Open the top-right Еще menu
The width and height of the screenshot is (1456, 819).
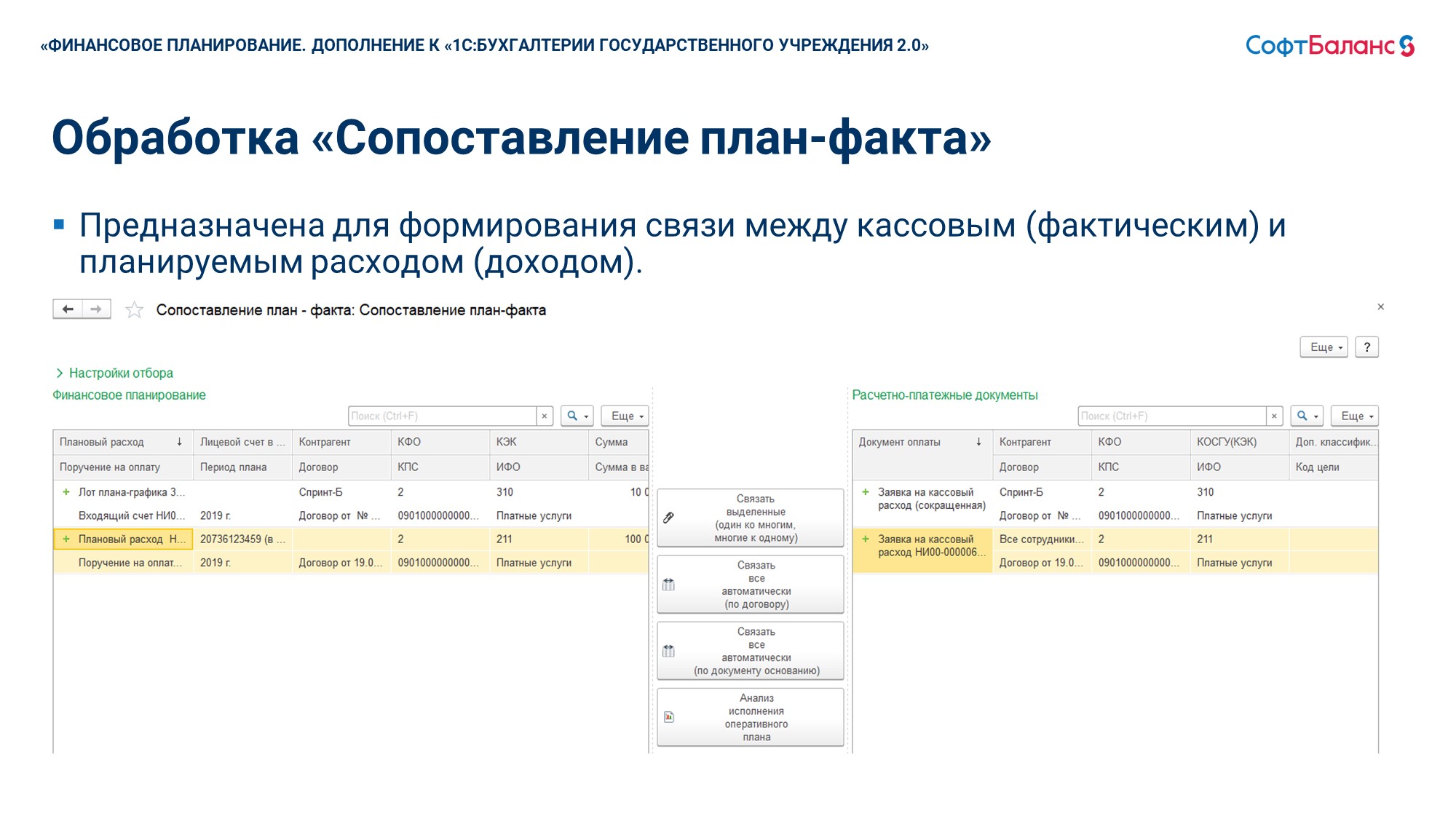click(x=1324, y=347)
